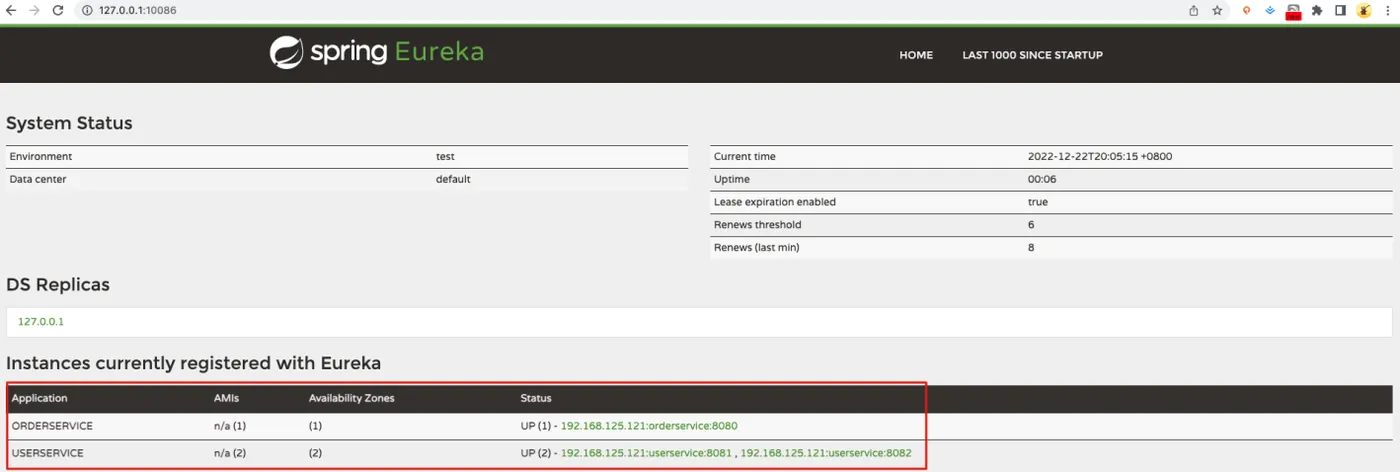The width and height of the screenshot is (1400, 472).
Task: Open the Chrome three-dot menu
Action: pos(1387,10)
